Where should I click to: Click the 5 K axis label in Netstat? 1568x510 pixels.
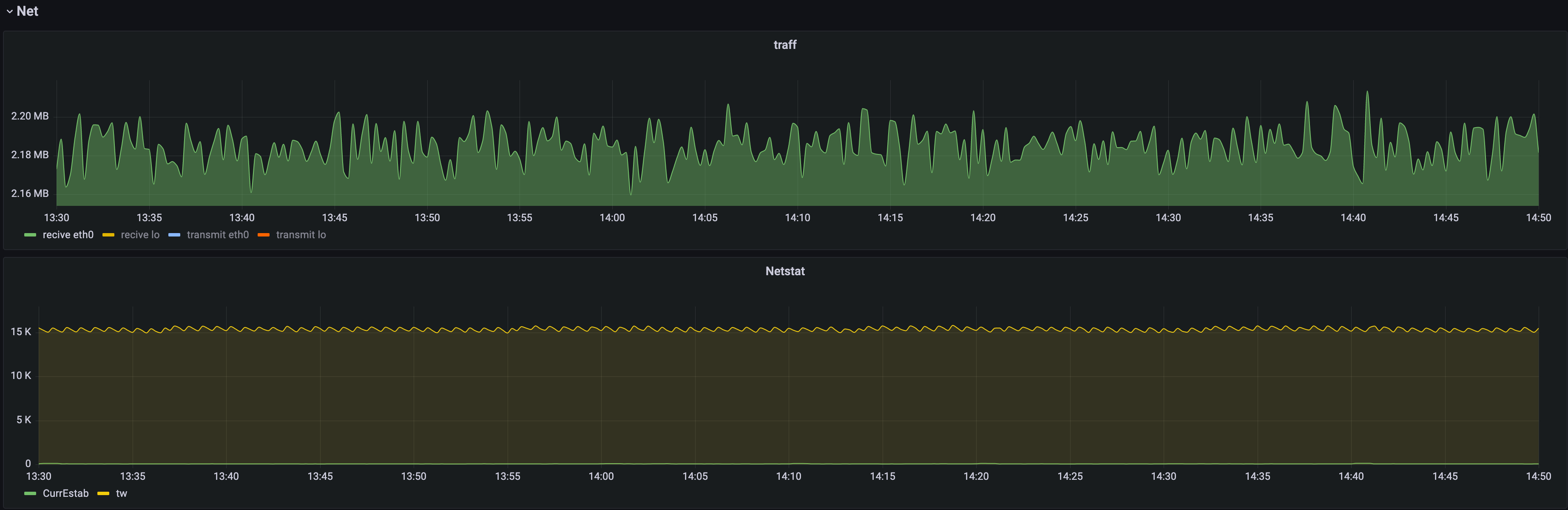click(24, 420)
